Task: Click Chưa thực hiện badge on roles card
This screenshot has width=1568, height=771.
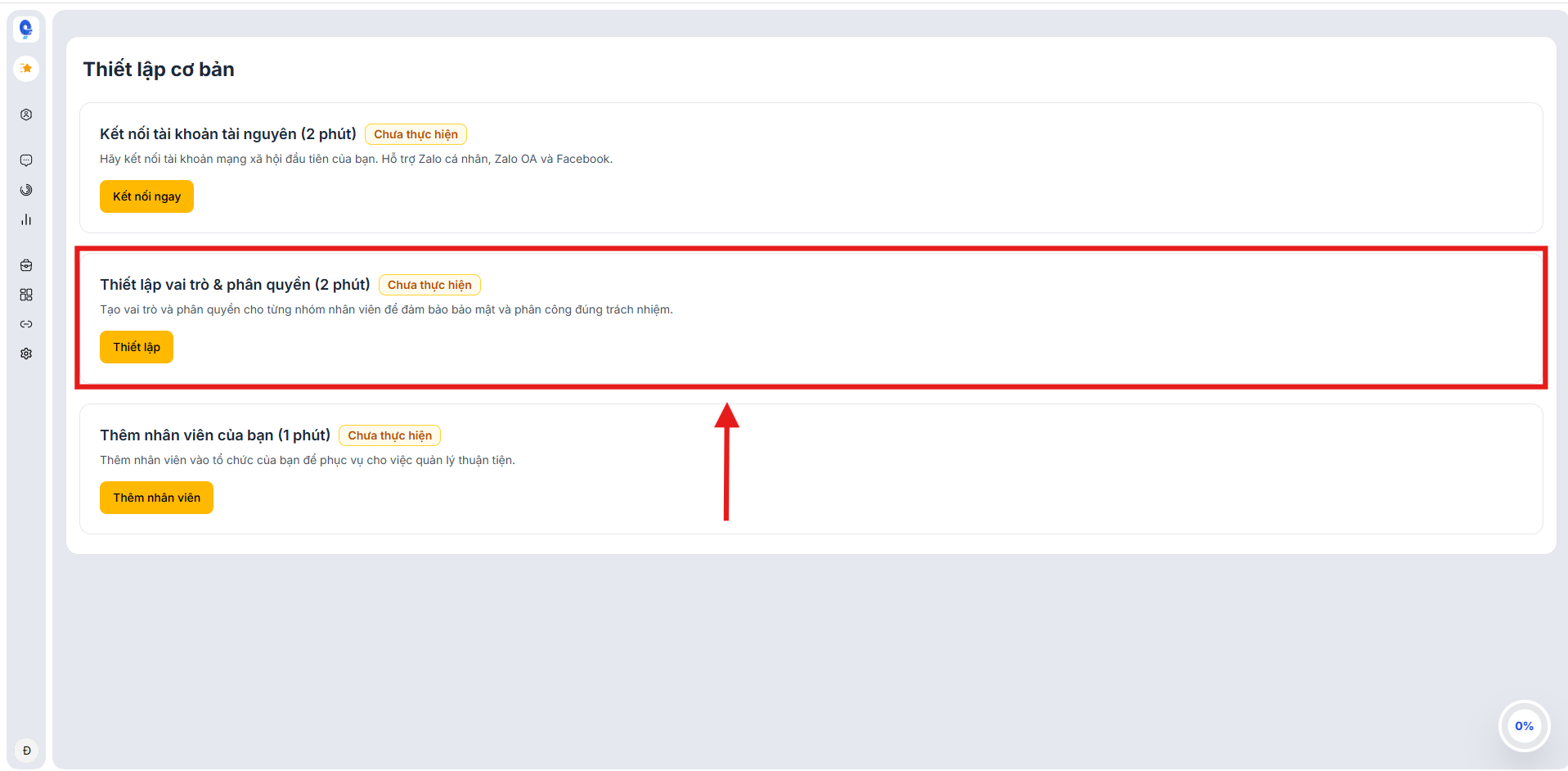Action: 429,284
